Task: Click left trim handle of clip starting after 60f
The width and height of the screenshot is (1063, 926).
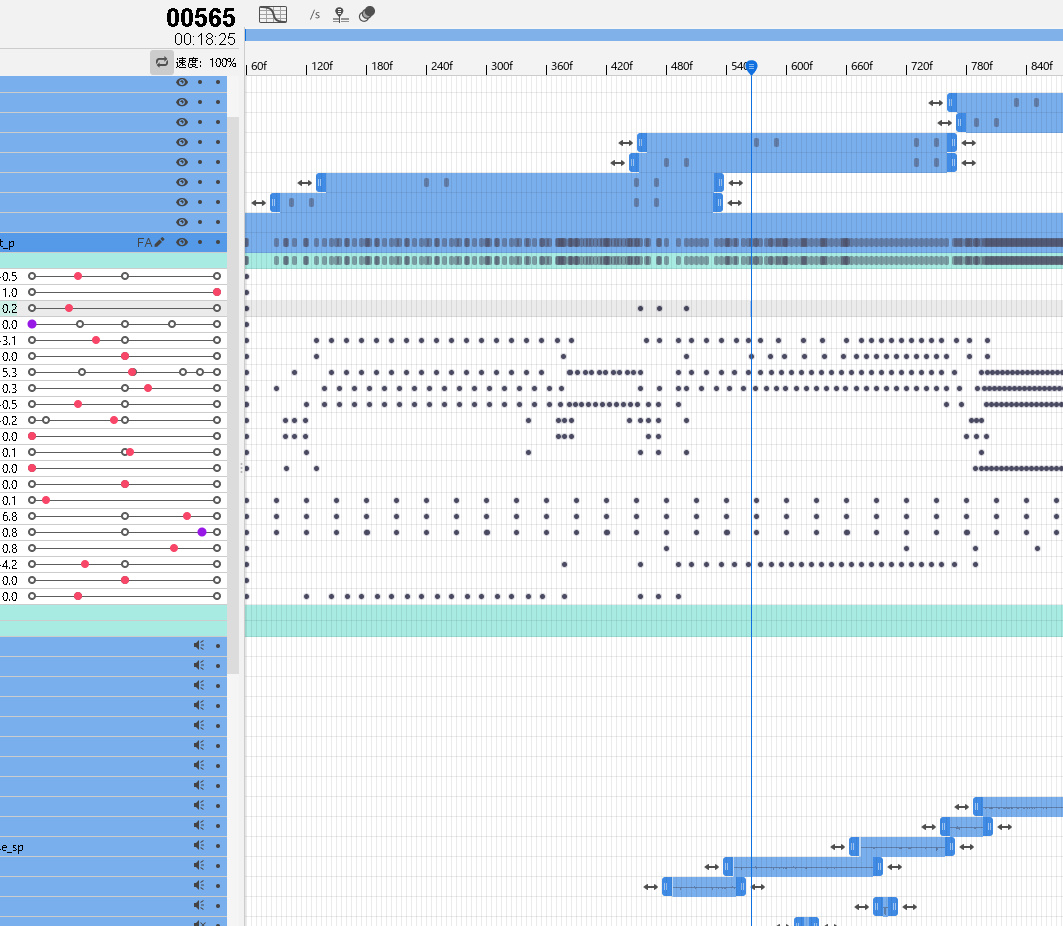Action: 275,203
